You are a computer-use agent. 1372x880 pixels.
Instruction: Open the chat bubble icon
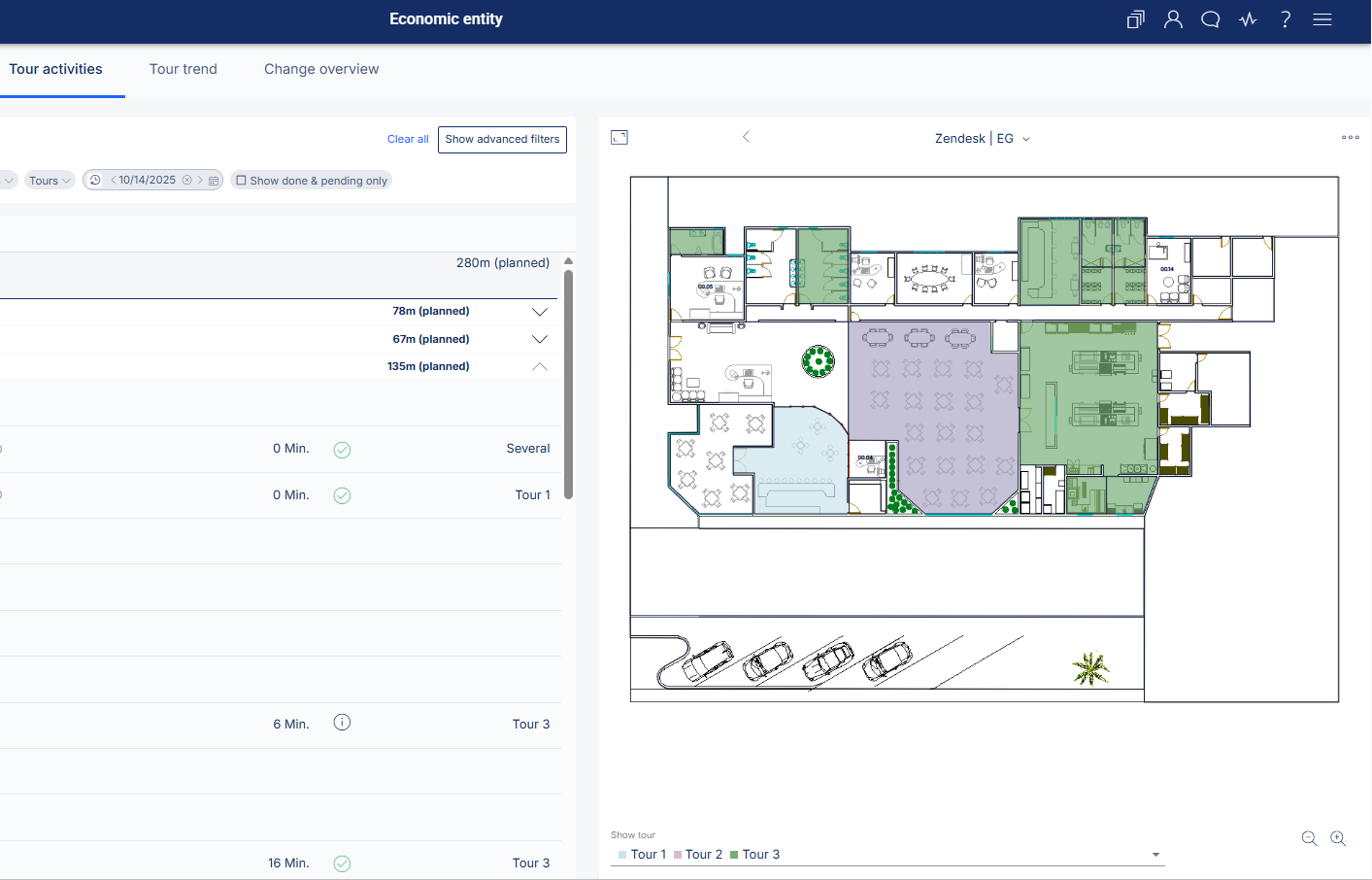click(x=1210, y=19)
